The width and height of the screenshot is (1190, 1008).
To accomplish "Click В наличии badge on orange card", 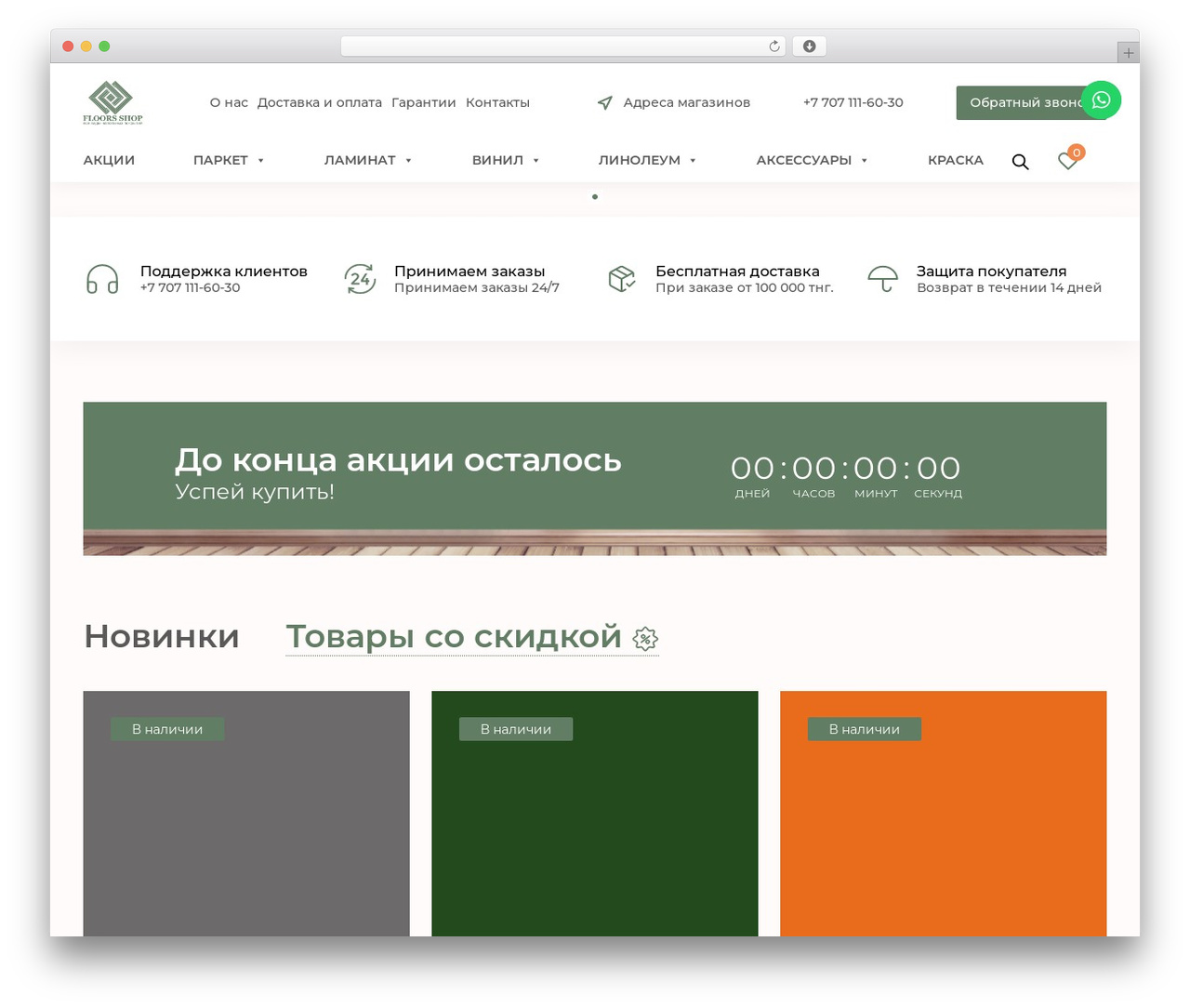I will [x=865, y=729].
